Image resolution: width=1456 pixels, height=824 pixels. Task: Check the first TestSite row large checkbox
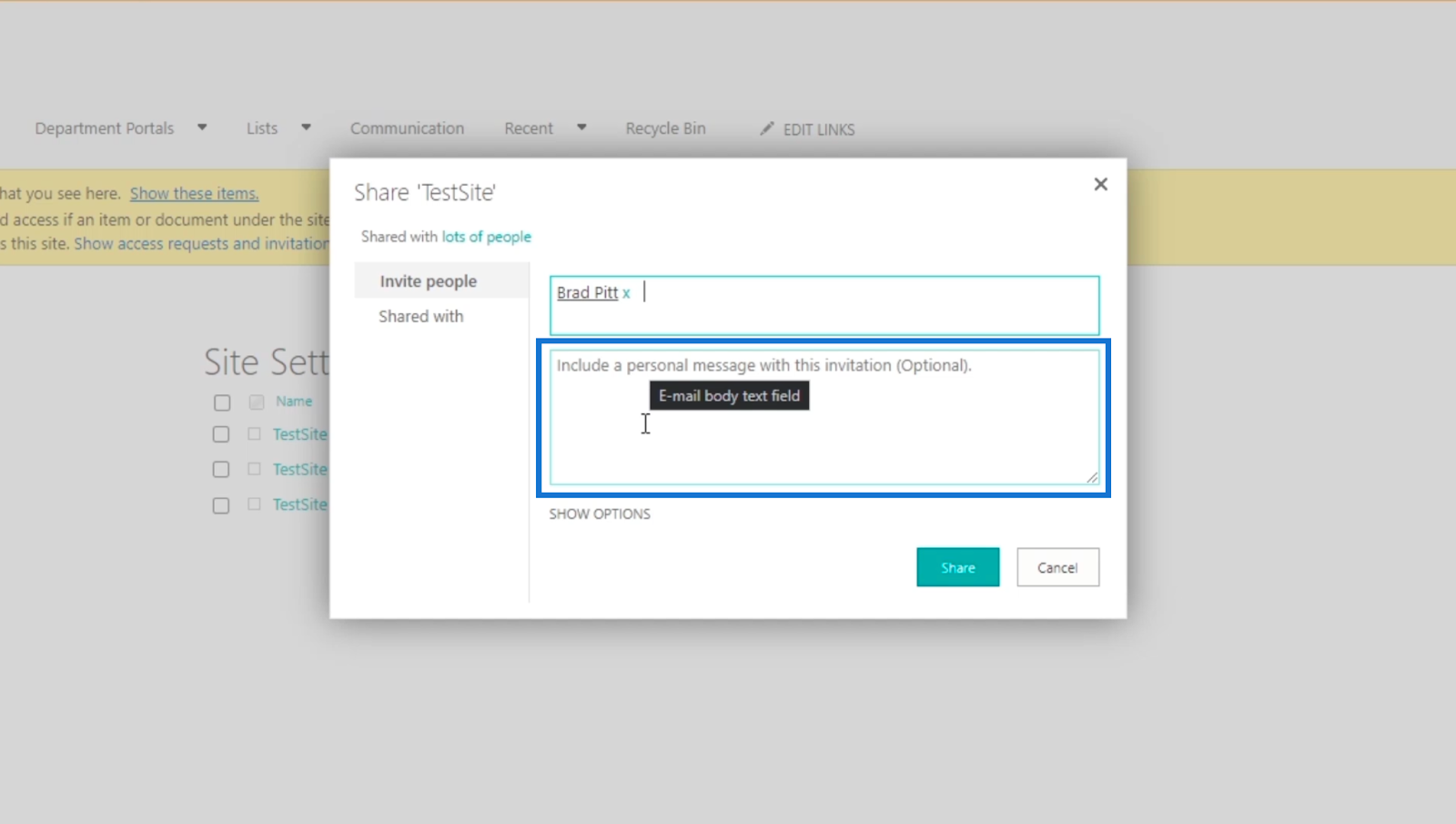pyautogui.click(x=221, y=434)
